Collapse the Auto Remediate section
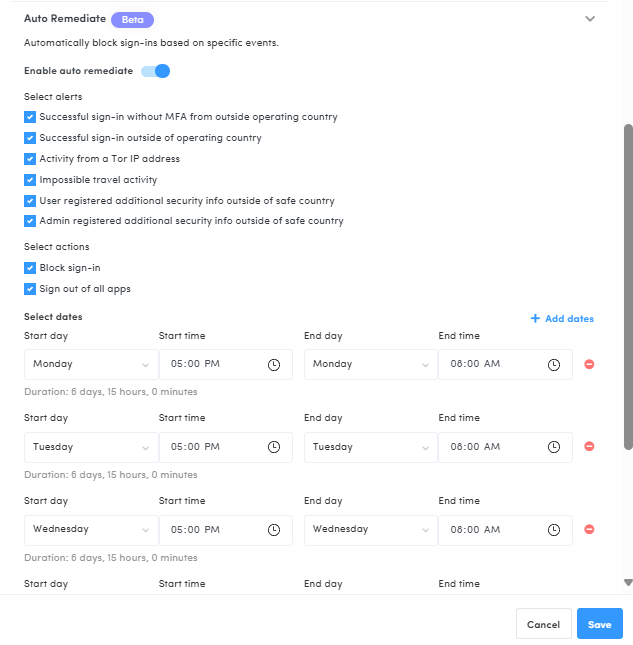 (x=590, y=19)
